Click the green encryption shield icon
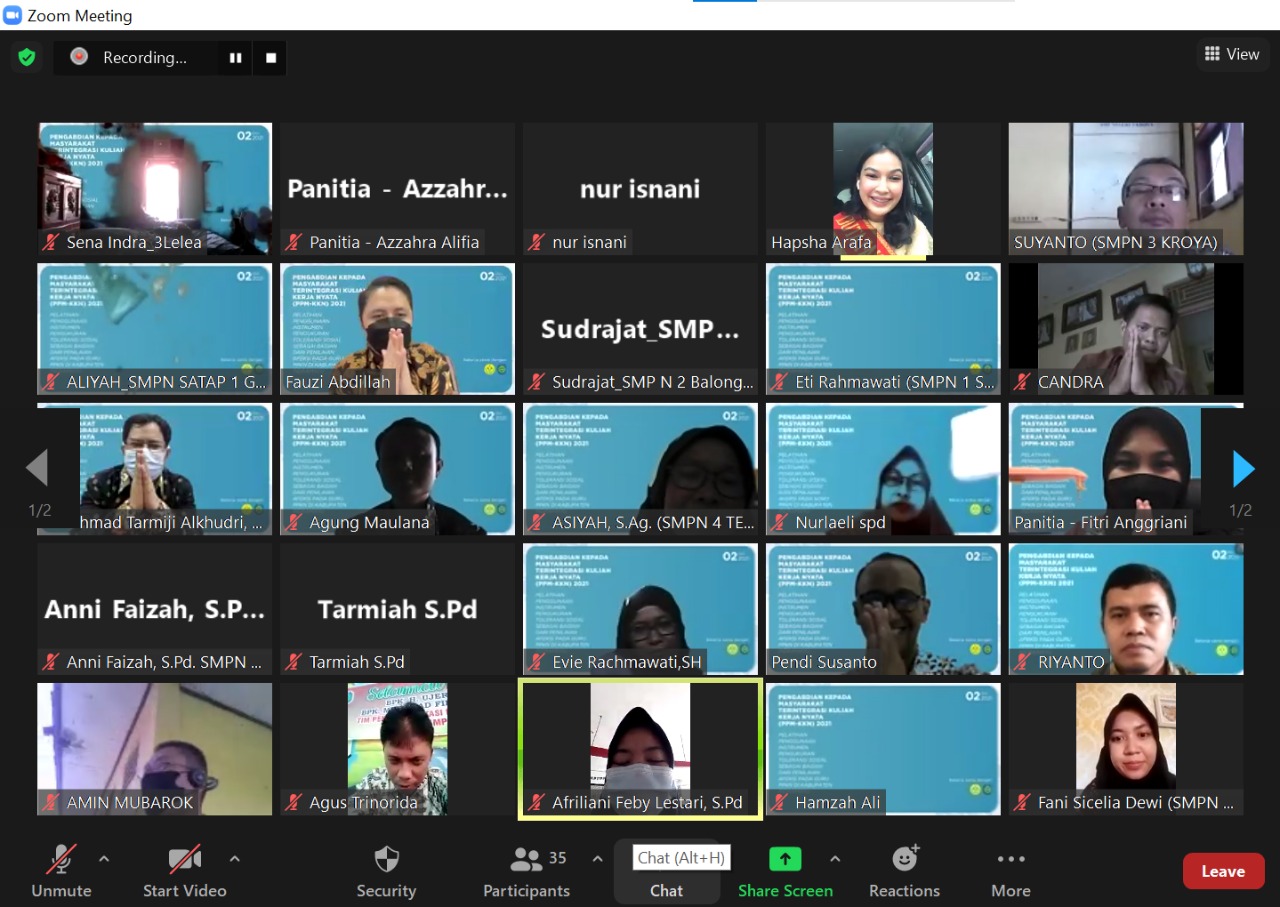The width and height of the screenshot is (1280, 907). coord(27,58)
